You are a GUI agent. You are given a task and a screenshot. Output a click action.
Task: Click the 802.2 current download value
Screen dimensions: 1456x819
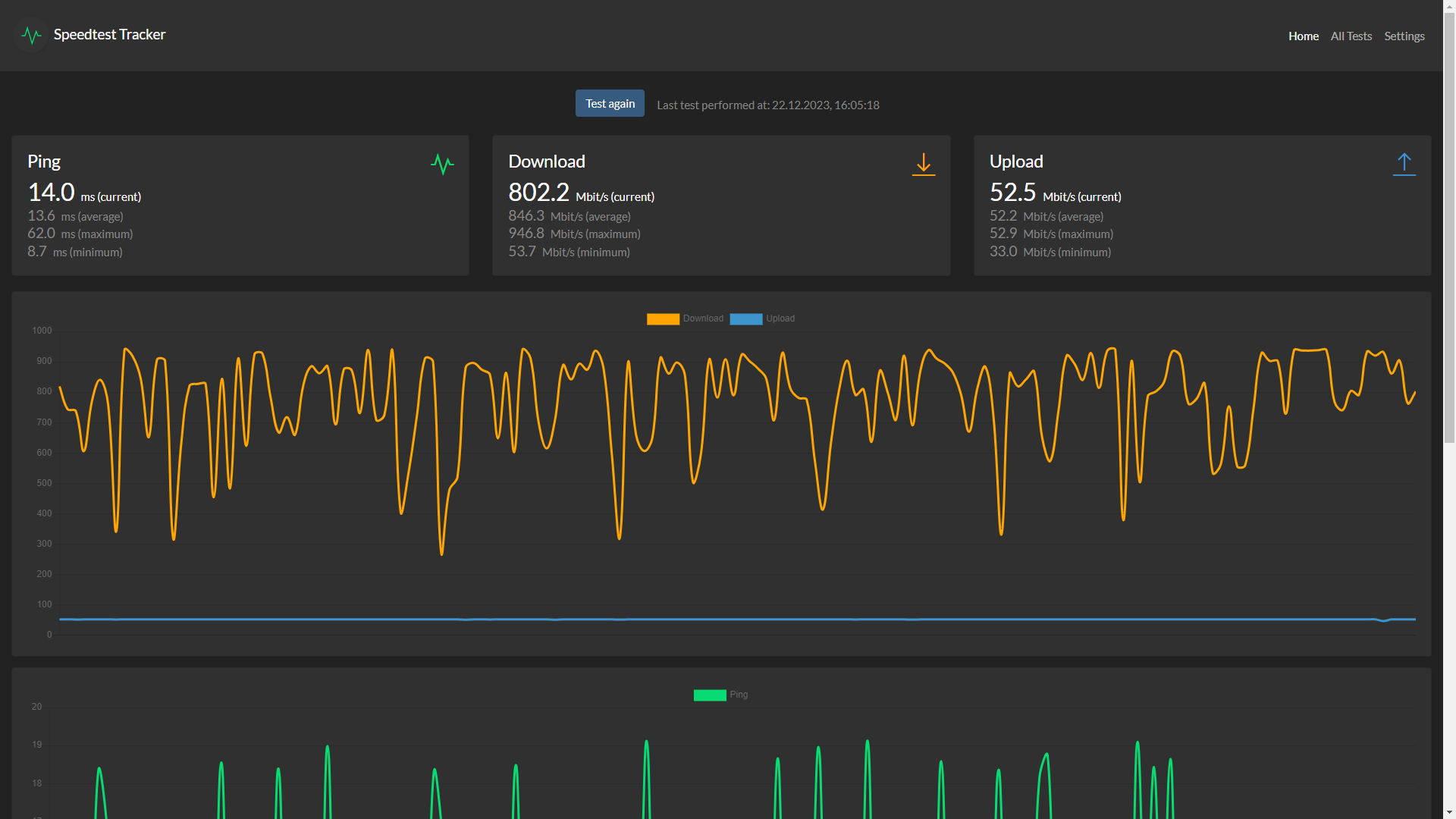tap(538, 193)
